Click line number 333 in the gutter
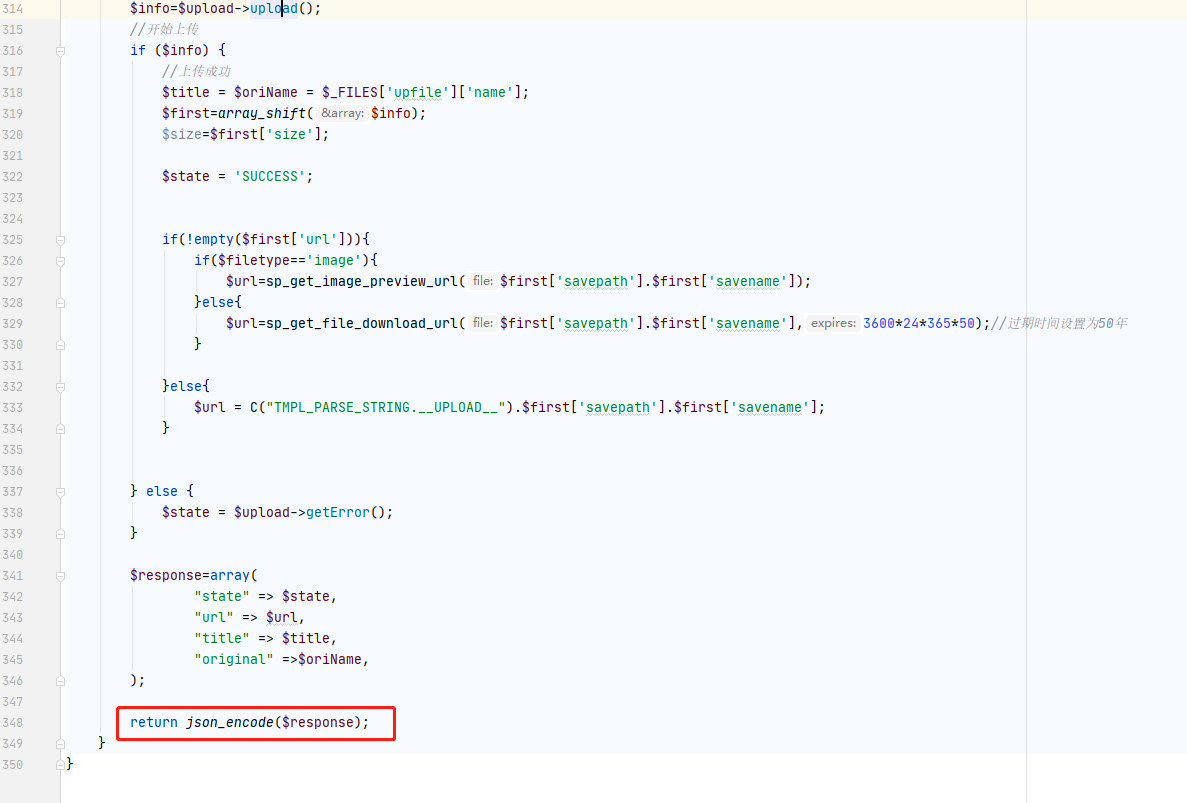Image resolution: width=1187 pixels, height=803 pixels. [13, 407]
